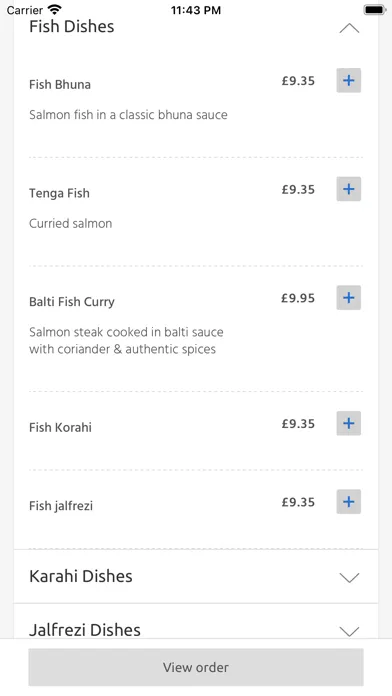Add Fish Bhuna with plus icon
This screenshot has height=696, width=392.
pos(348,80)
